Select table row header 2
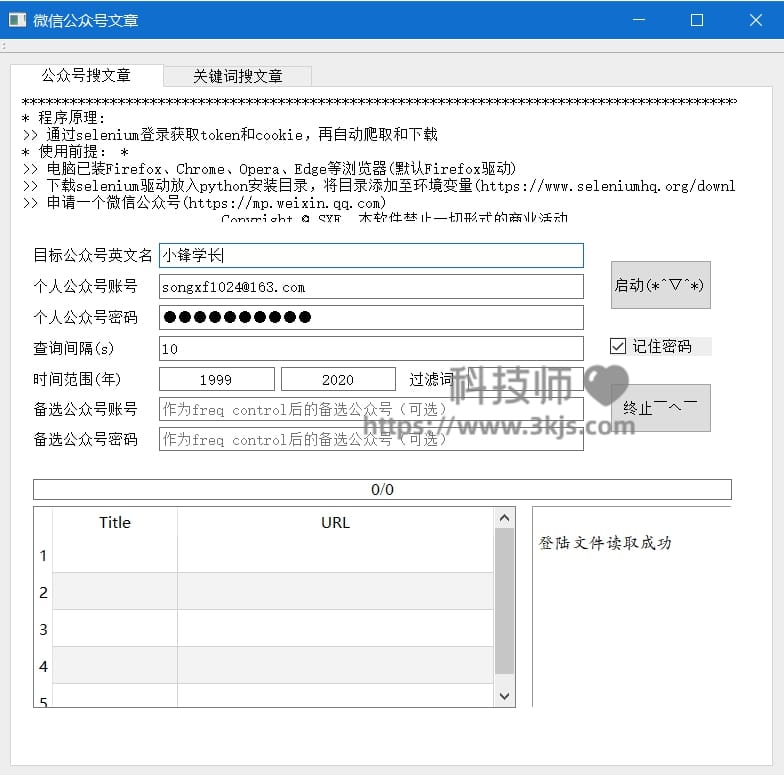 coord(43,592)
